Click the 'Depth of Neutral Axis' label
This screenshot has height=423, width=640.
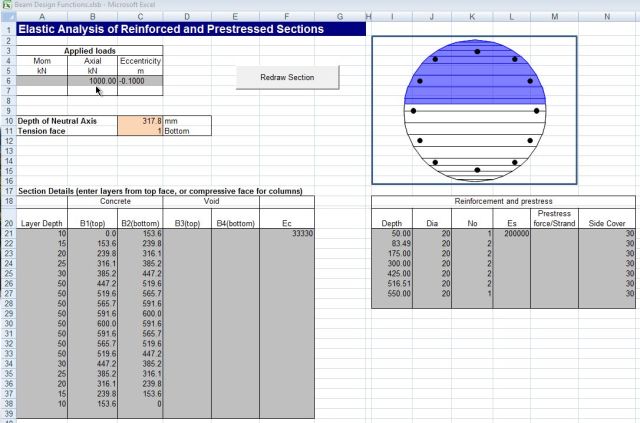tap(57, 121)
